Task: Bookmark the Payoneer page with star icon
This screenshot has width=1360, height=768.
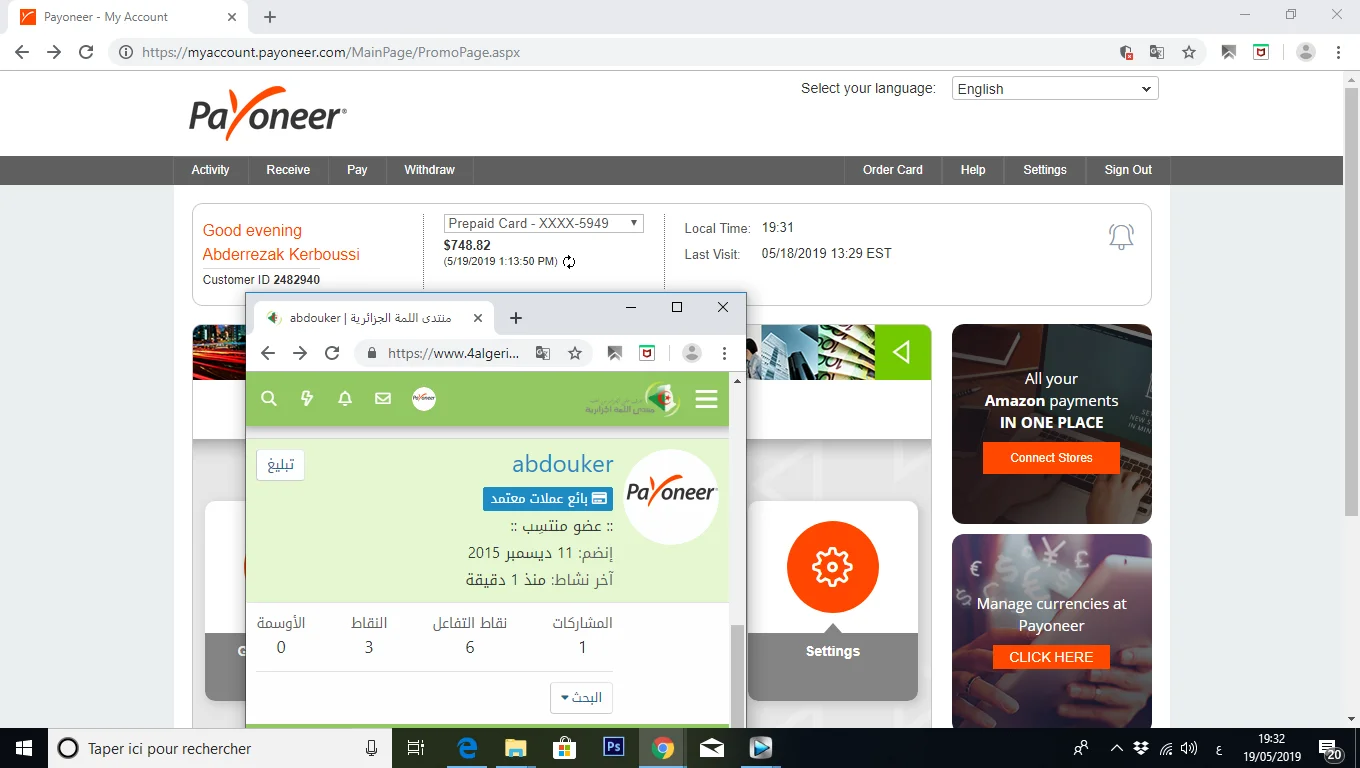Action: pyautogui.click(x=1189, y=53)
